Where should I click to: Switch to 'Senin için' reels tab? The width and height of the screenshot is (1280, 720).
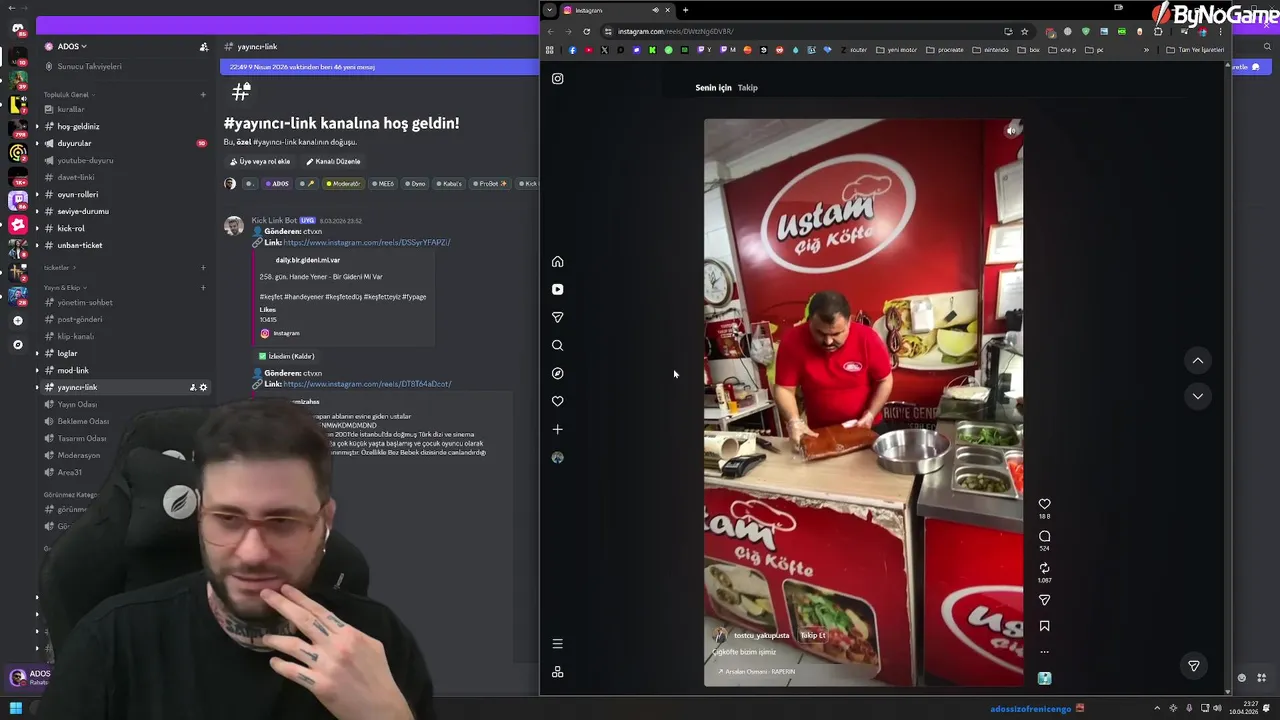713,88
